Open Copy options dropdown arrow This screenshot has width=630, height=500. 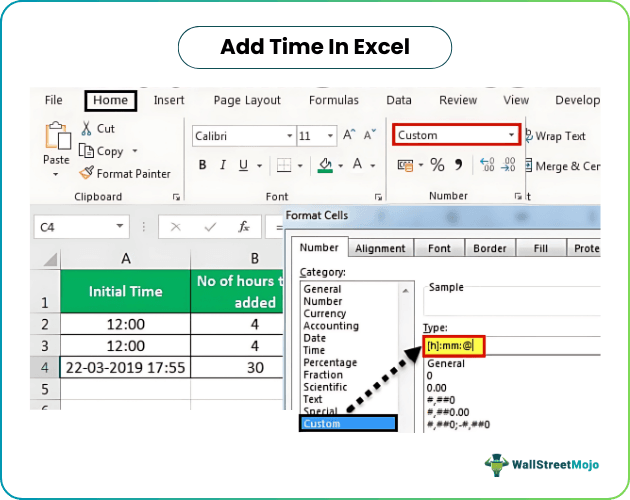pos(135,151)
